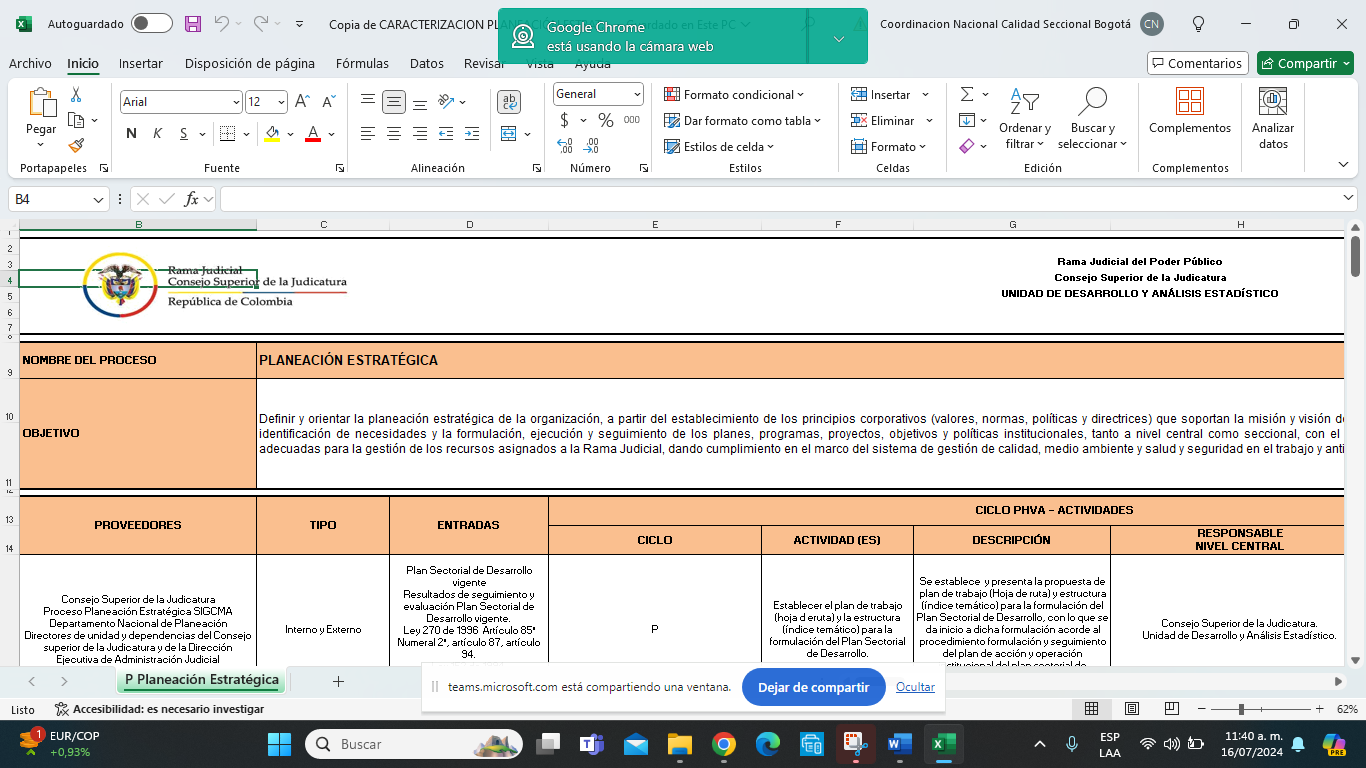This screenshot has height=768, width=1366.
Task: Click the Find and Select magnifier icon
Action: coord(1092,102)
